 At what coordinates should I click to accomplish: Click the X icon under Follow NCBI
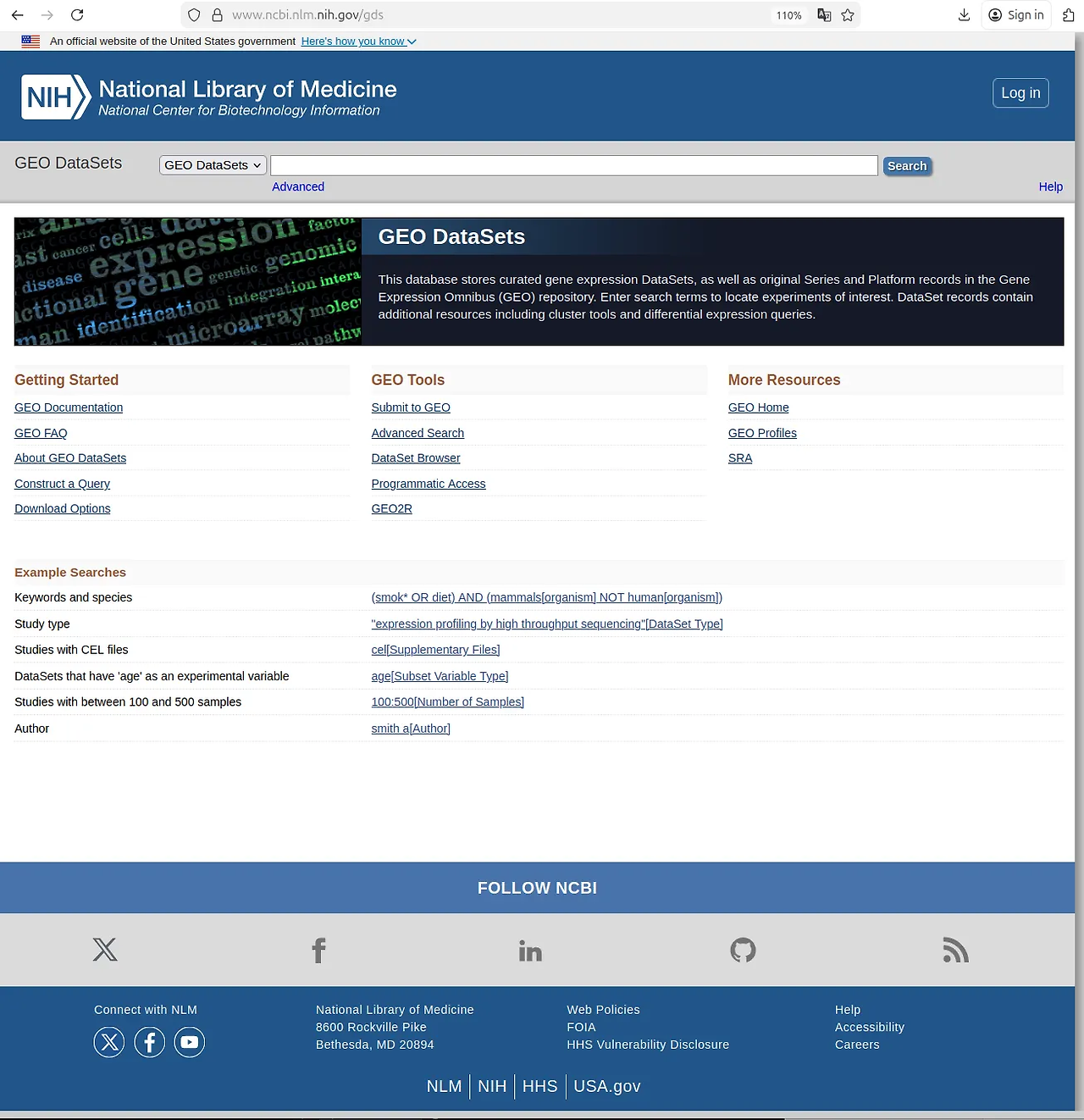[105, 950]
